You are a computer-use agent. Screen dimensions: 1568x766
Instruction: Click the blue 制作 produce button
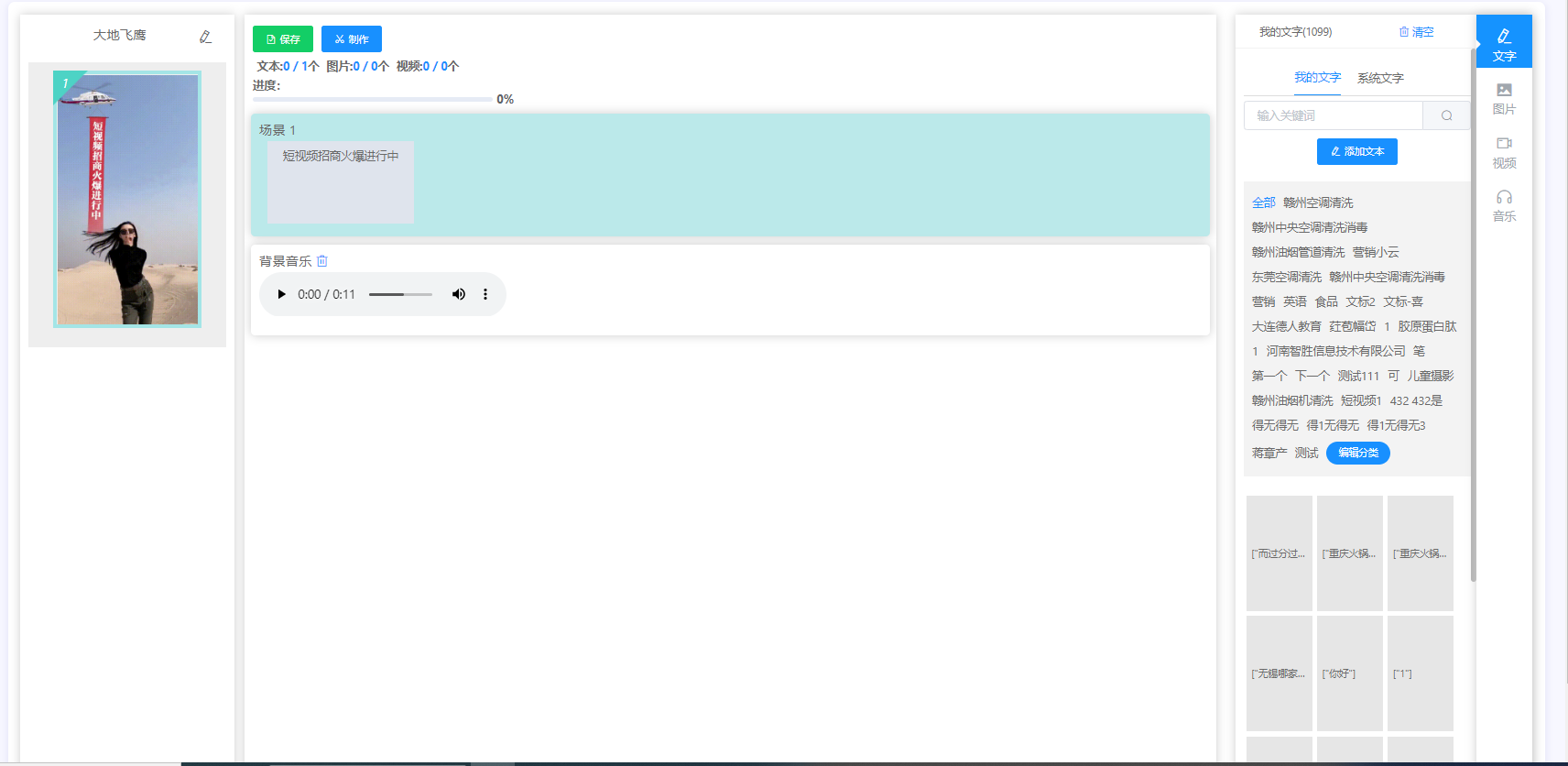pos(351,39)
